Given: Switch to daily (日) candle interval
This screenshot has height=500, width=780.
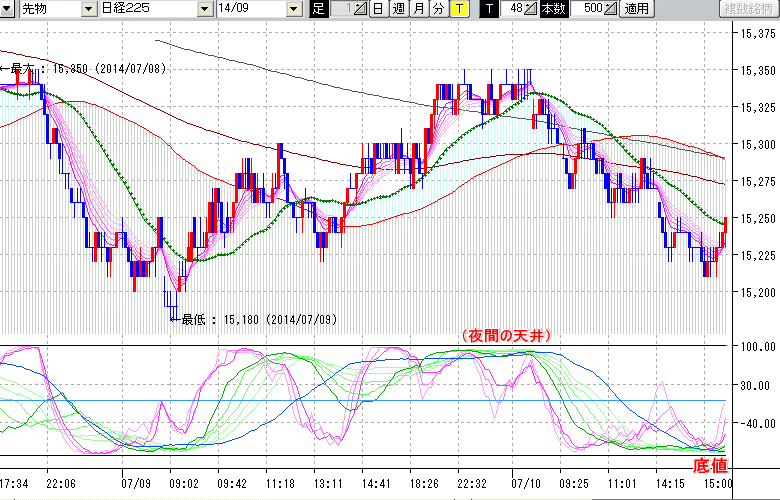Looking at the screenshot, I should click(378, 9).
